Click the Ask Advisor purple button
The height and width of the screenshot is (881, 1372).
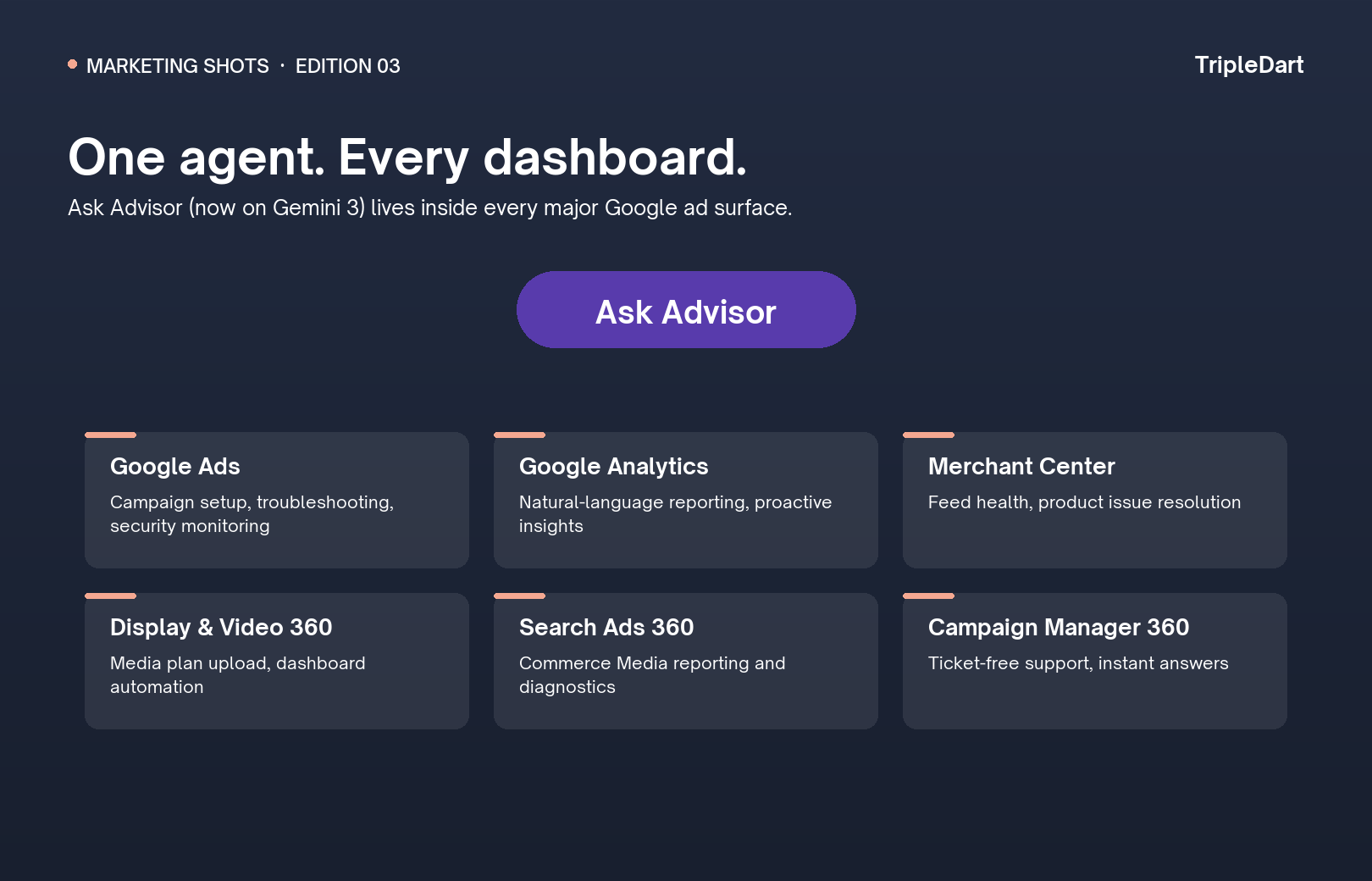[x=686, y=310]
